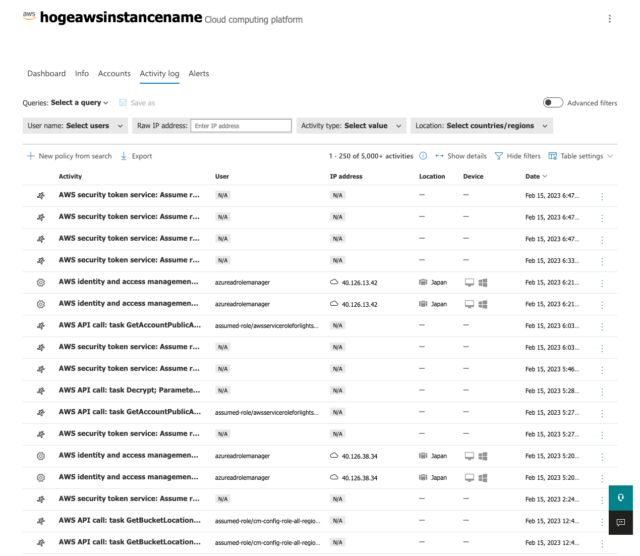
Task: Click the cloud icon beside the first 40.126.38.34
Action: pos(334,456)
